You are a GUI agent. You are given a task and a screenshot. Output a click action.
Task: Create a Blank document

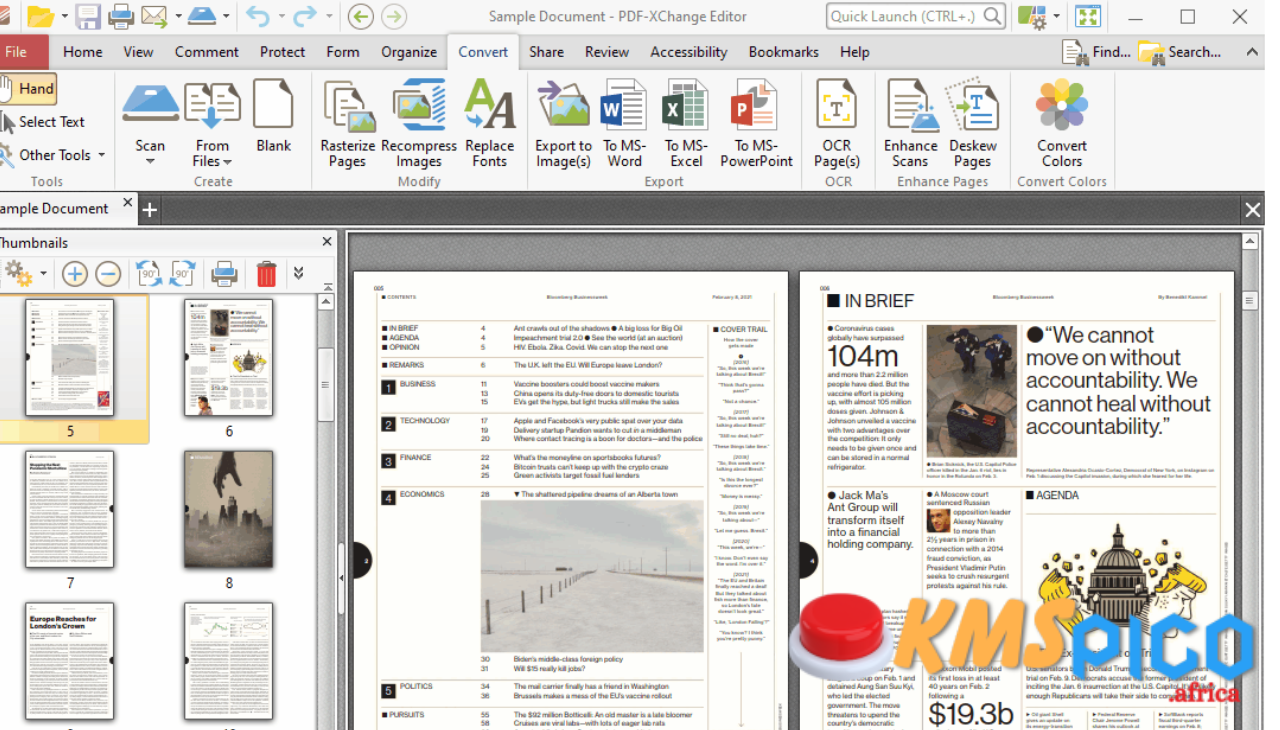(273, 116)
